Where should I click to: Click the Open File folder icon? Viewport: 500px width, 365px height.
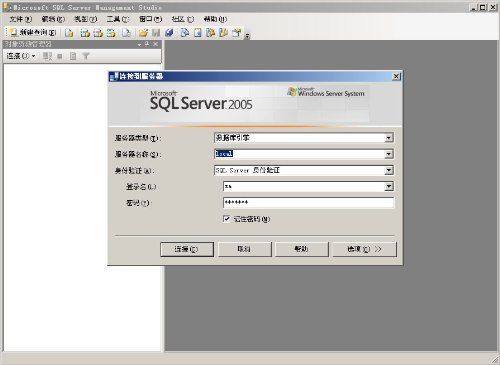tap(143, 33)
